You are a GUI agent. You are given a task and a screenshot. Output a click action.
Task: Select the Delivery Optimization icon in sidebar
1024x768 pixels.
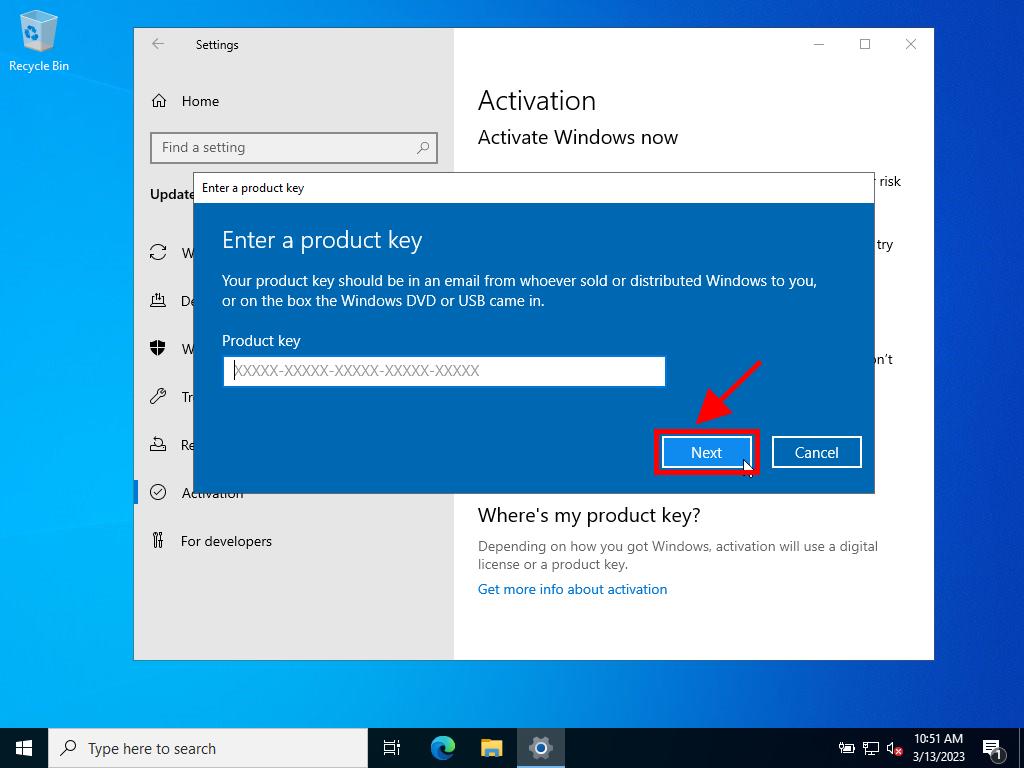point(158,300)
